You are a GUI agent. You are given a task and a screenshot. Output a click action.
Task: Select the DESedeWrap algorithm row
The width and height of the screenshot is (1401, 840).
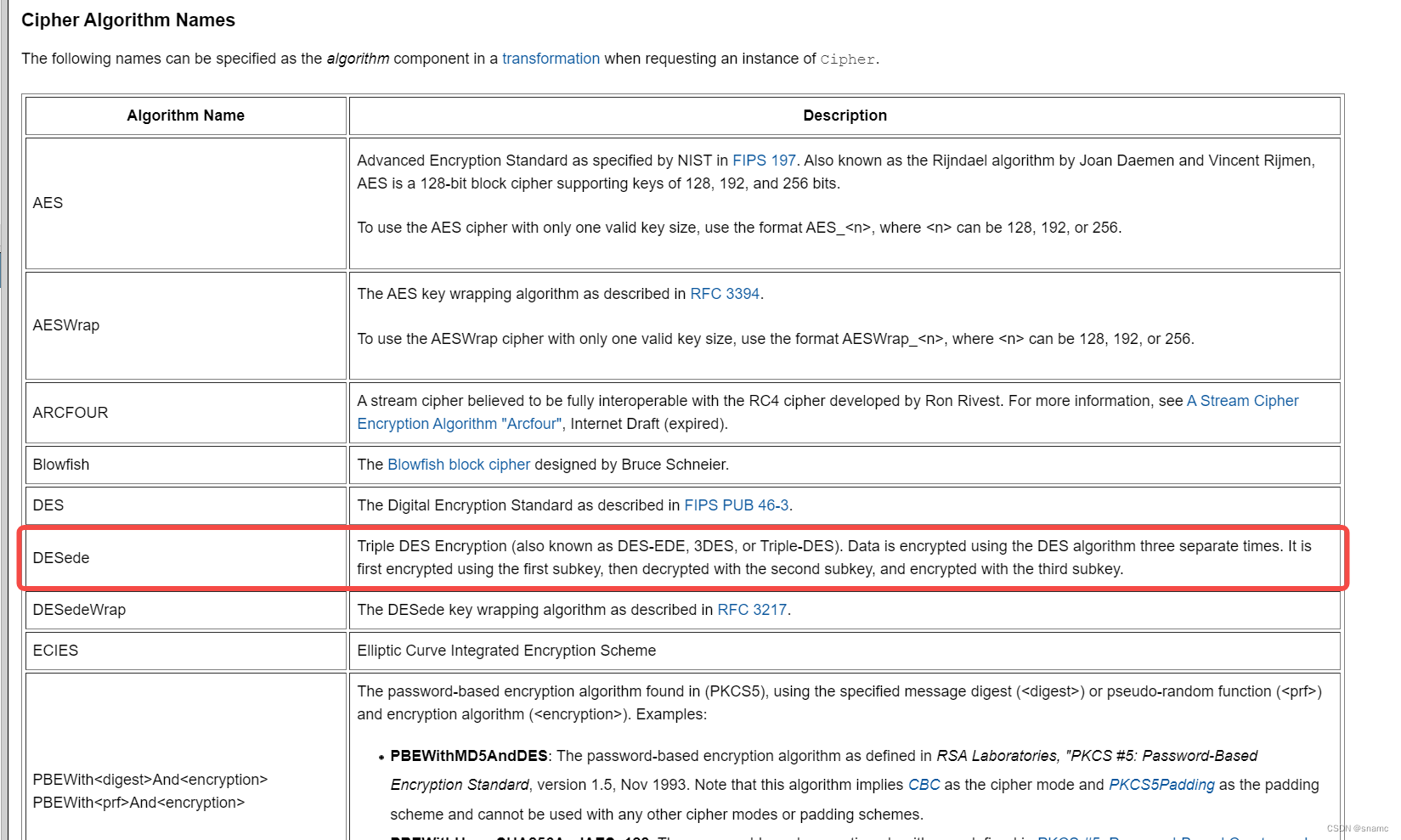pos(680,609)
